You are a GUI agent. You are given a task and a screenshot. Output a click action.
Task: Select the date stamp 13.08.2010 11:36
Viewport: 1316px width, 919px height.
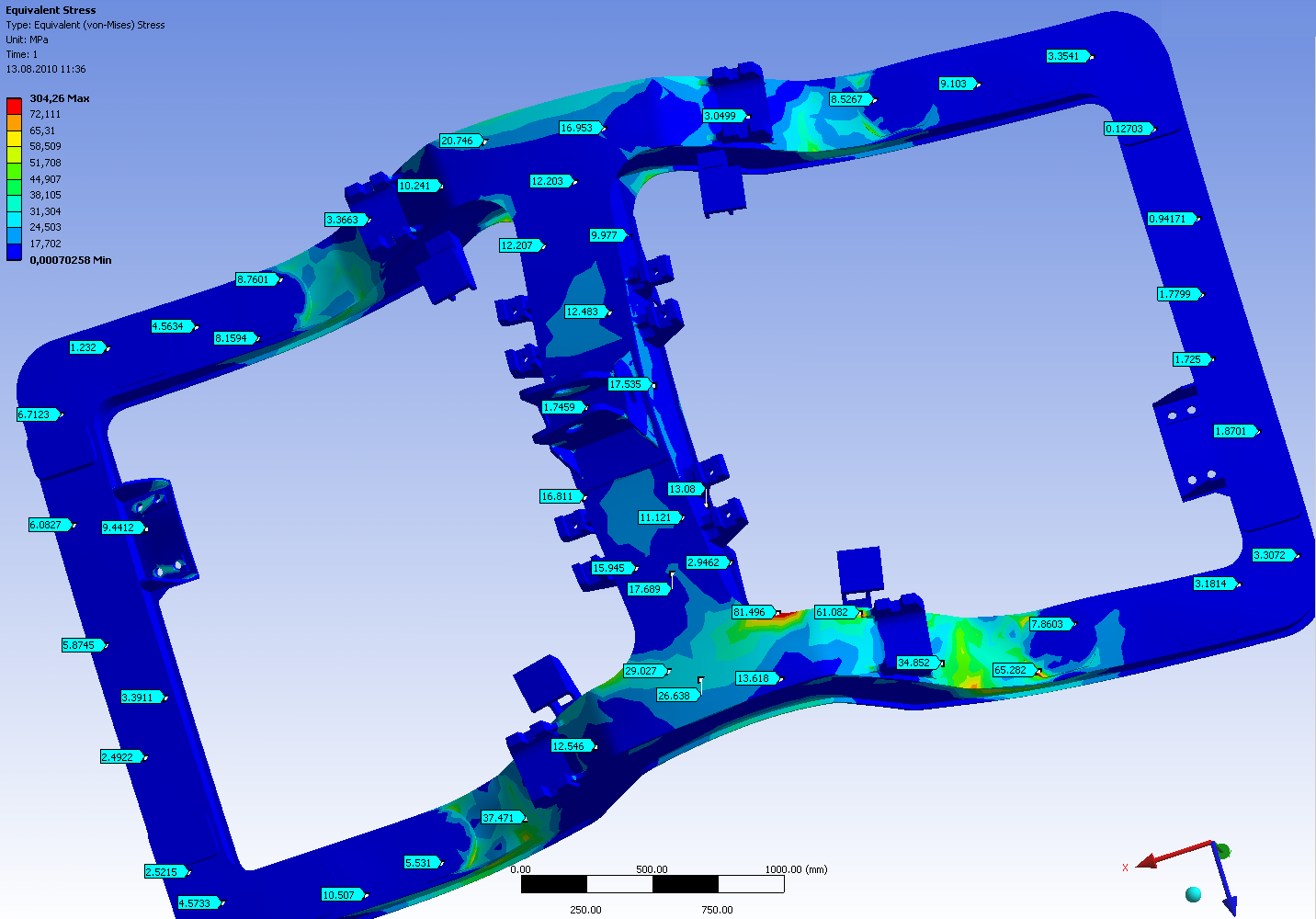46,69
